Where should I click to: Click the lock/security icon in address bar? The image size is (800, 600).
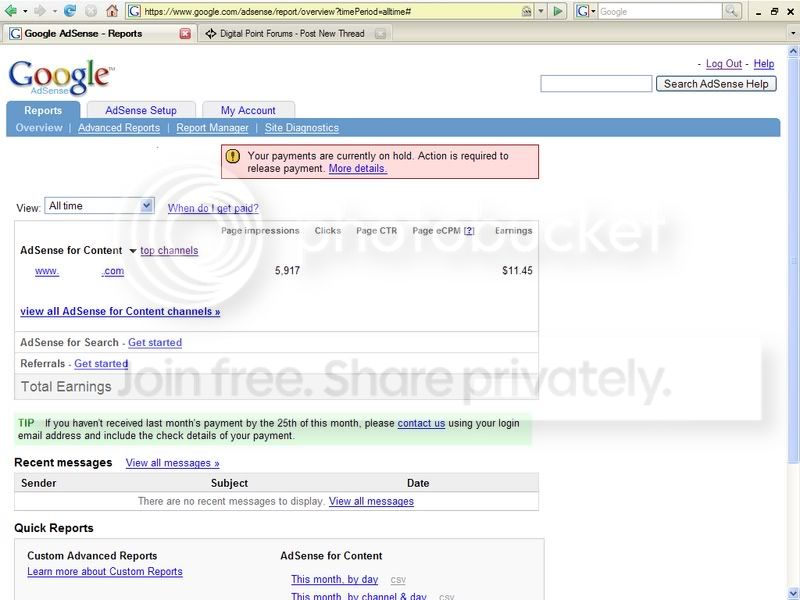(x=527, y=11)
